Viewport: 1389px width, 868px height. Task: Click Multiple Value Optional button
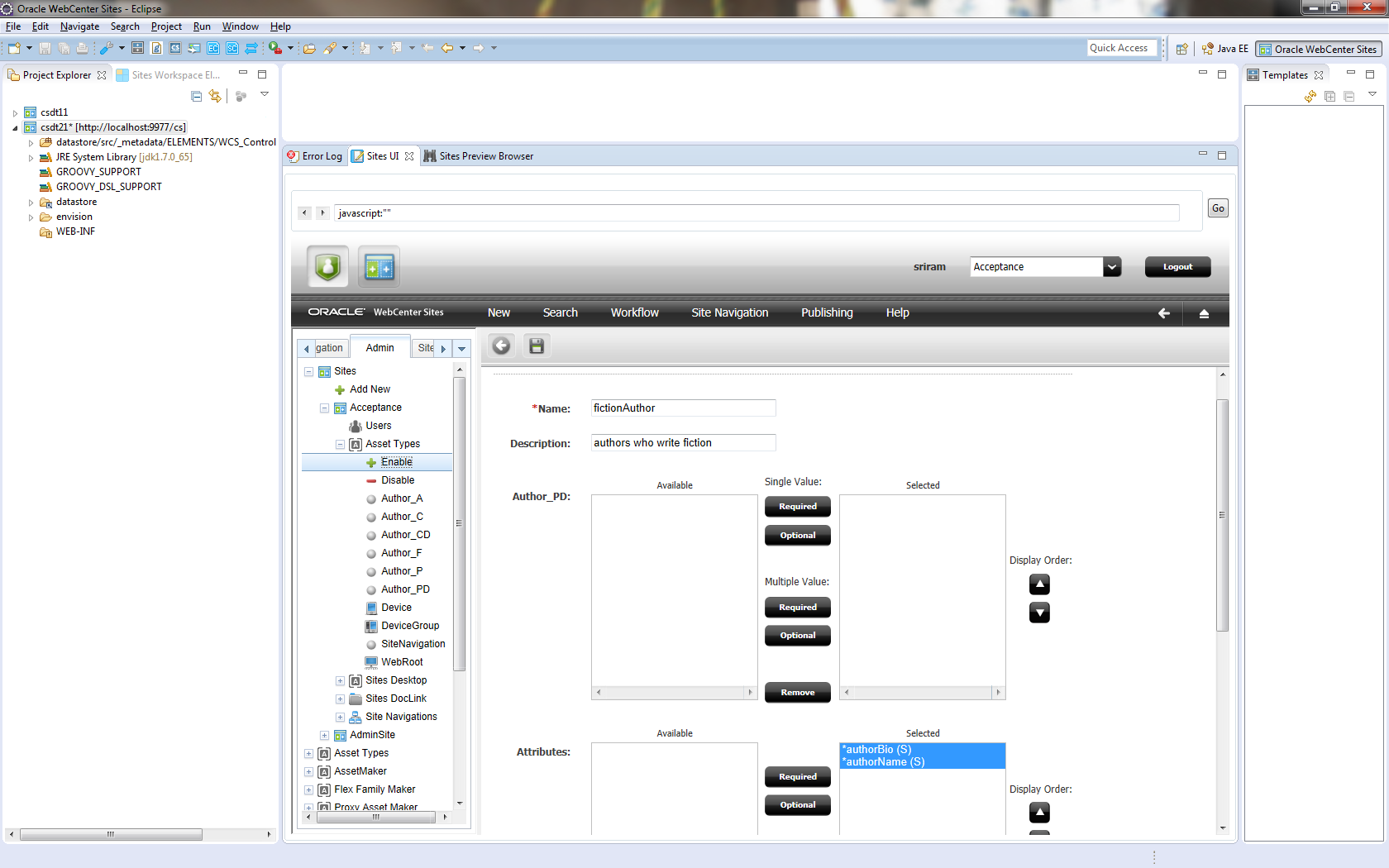798,636
